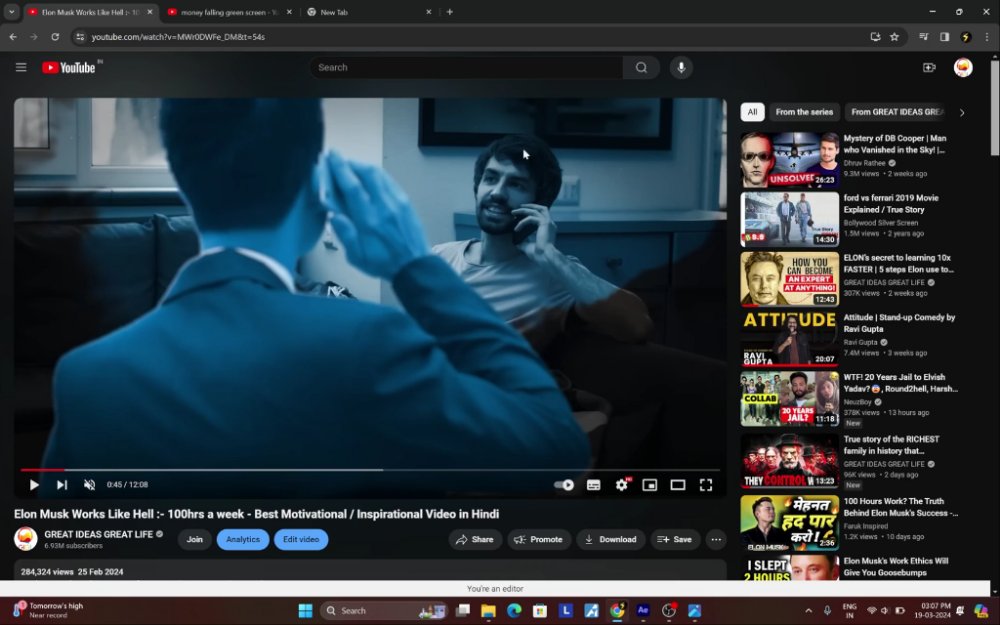Skip to the next video
Image resolution: width=1000 pixels, height=625 pixels.
62,485
